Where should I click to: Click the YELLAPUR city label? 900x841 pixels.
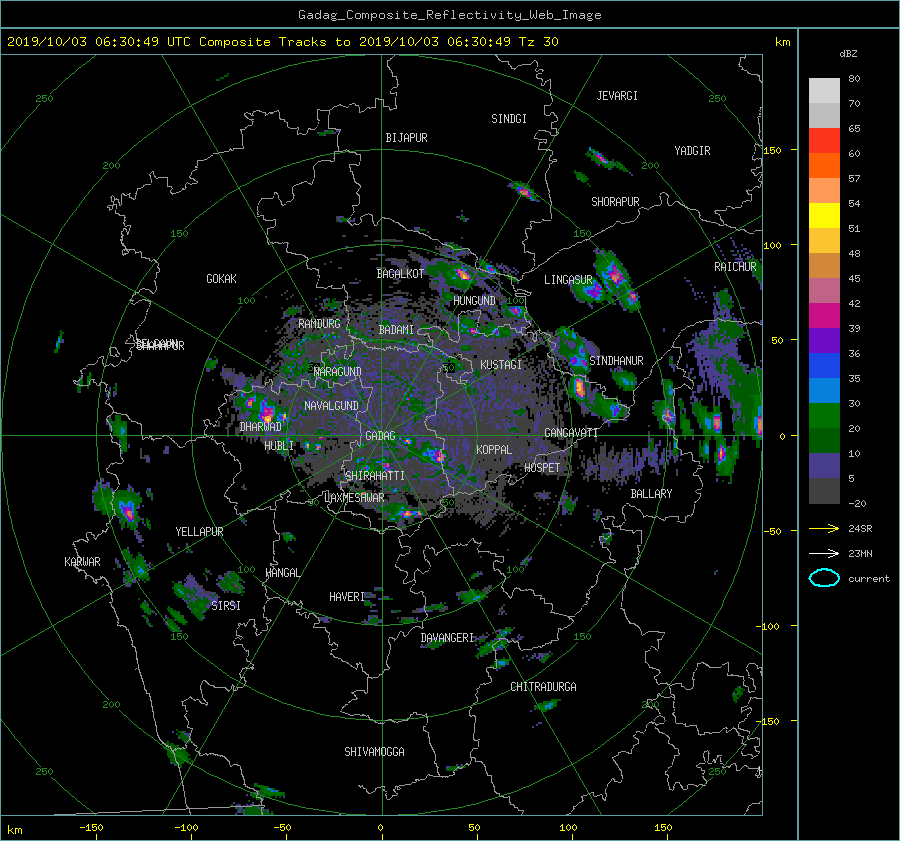(199, 532)
